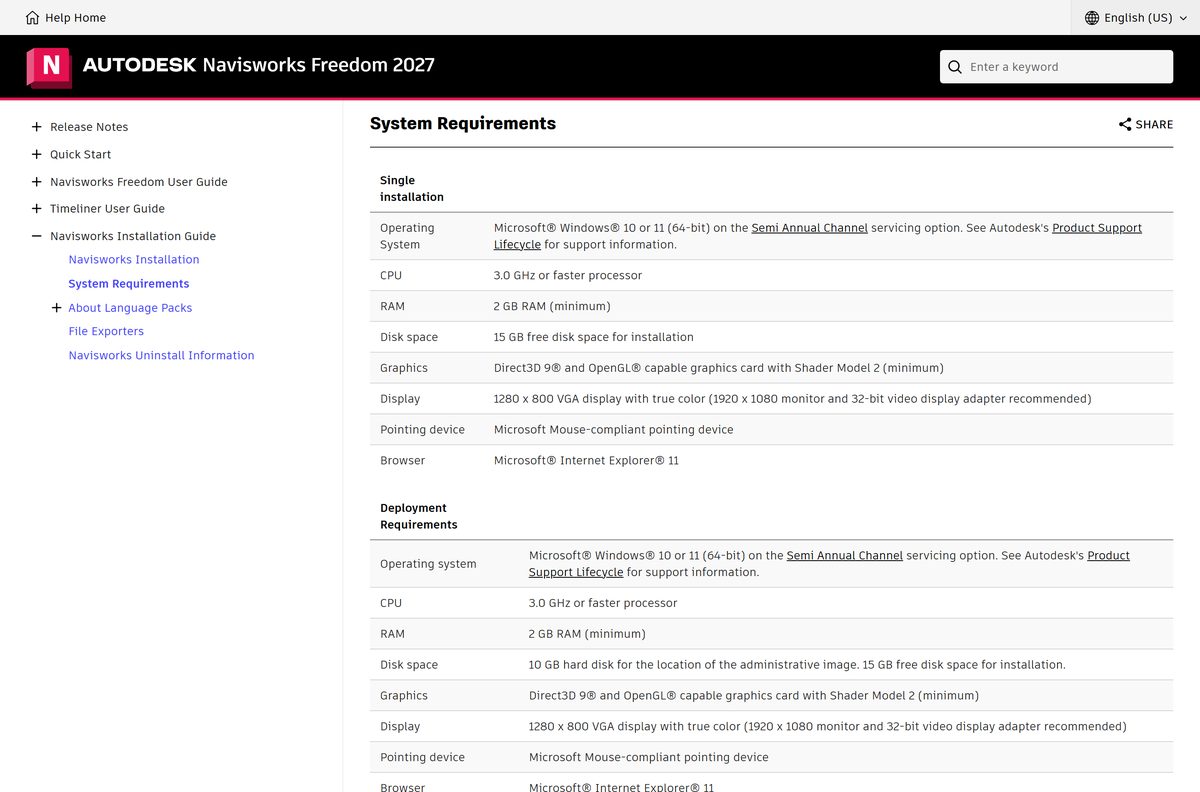1200x792 pixels.
Task: Click the share icon beside SHARE
Action: tap(1125, 124)
